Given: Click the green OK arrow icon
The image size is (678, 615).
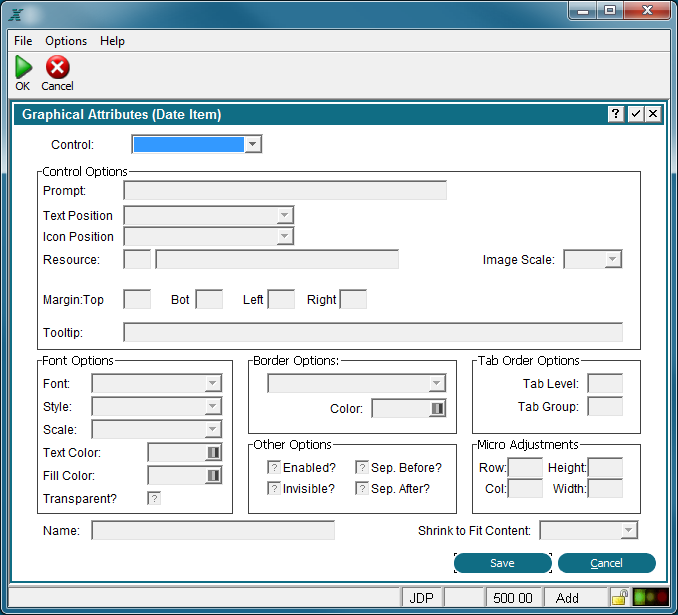Looking at the screenshot, I should pyautogui.click(x=23, y=67).
